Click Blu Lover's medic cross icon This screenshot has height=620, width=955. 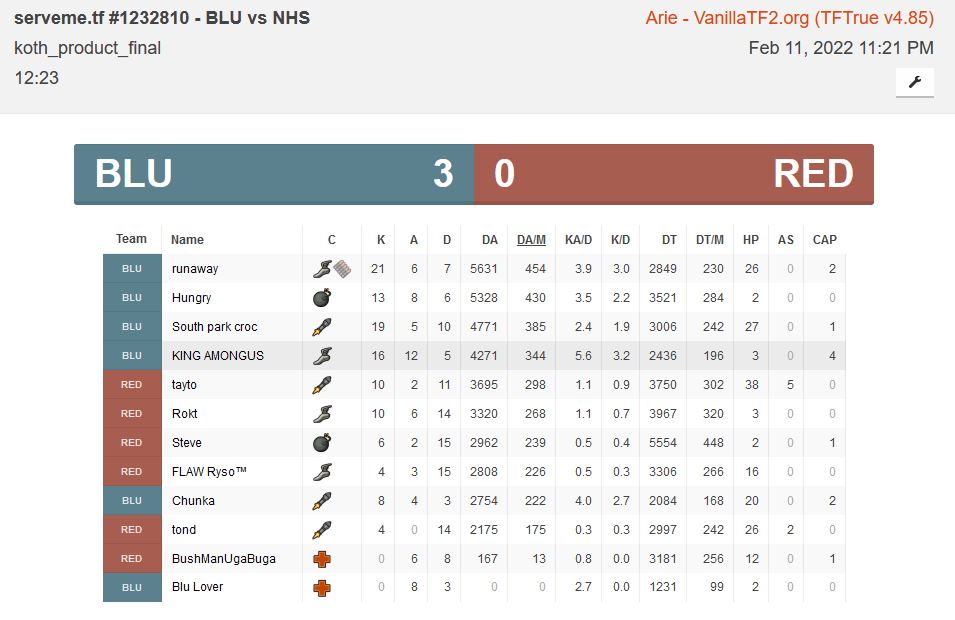[322, 588]
